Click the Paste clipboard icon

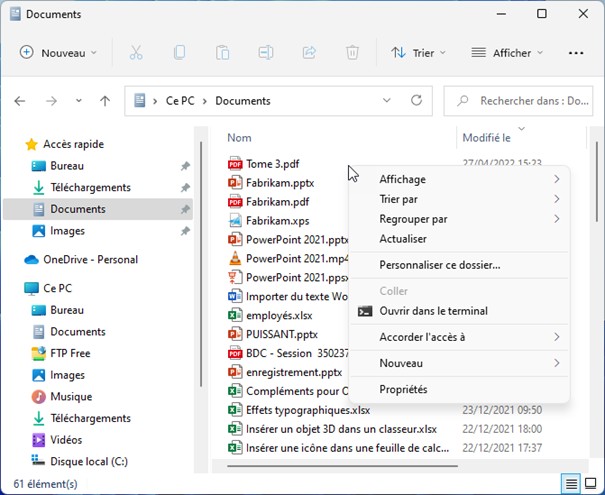pos(222,53)
